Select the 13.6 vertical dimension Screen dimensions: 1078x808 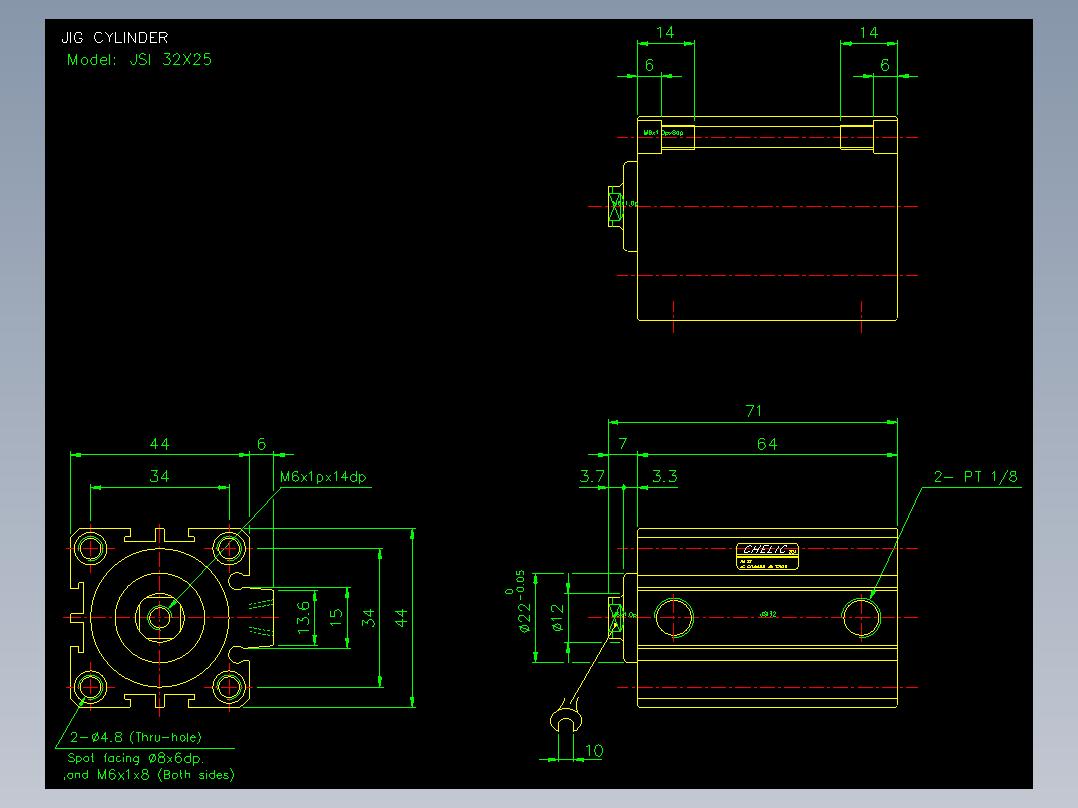pyautogui.click(x=303, y=617)
